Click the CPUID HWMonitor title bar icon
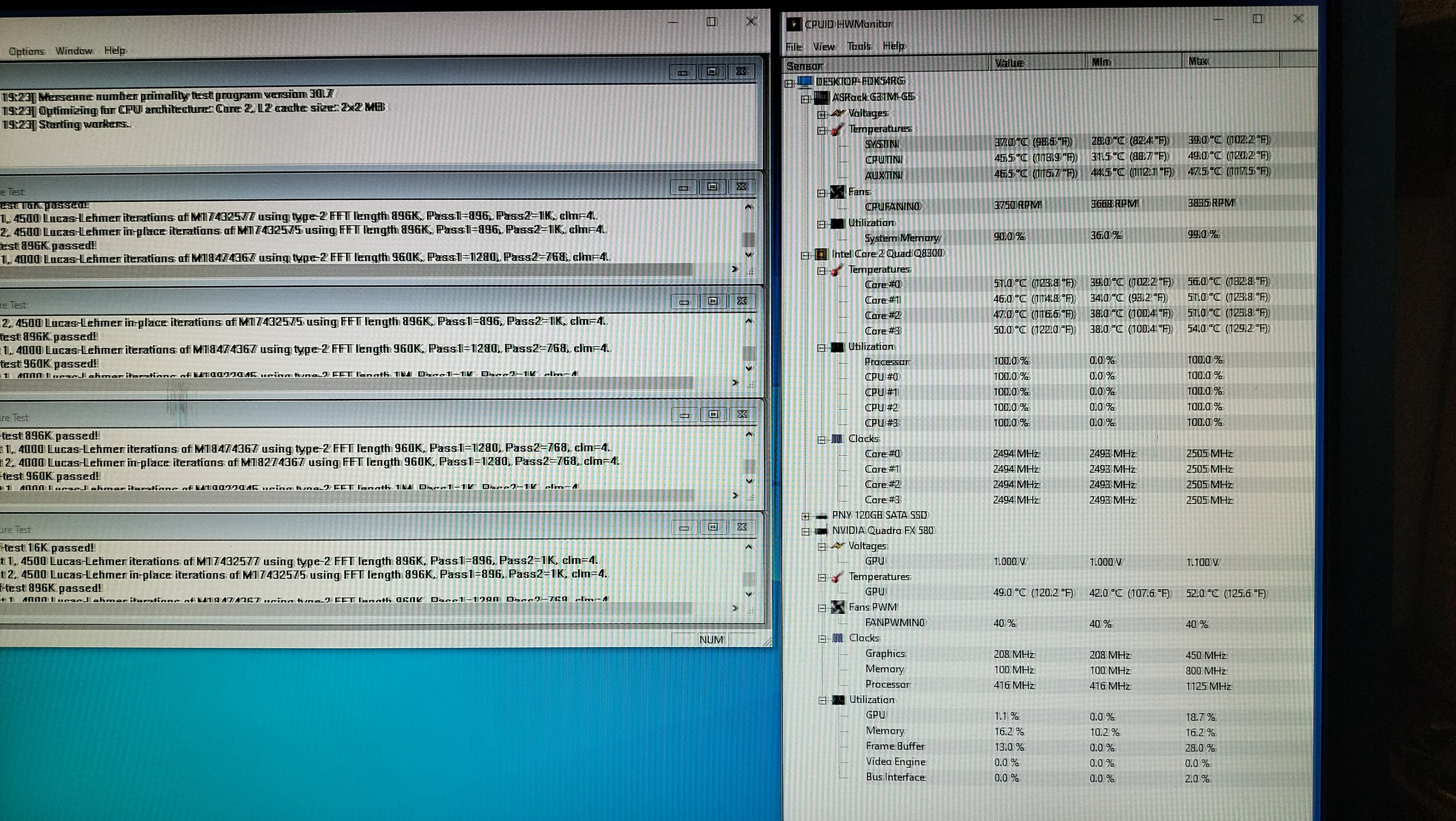 [794, 24]
